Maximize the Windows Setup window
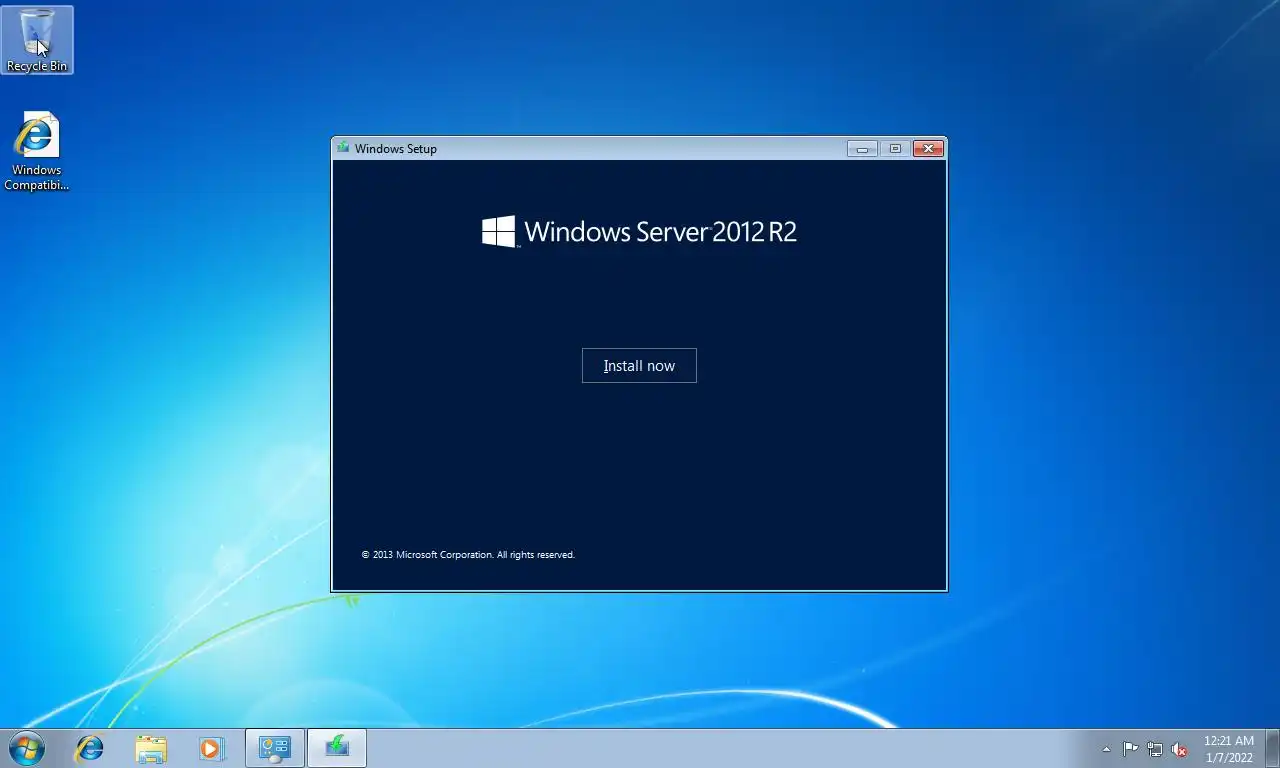Viewport: 1280px width, 768px height. pos(895,149)
